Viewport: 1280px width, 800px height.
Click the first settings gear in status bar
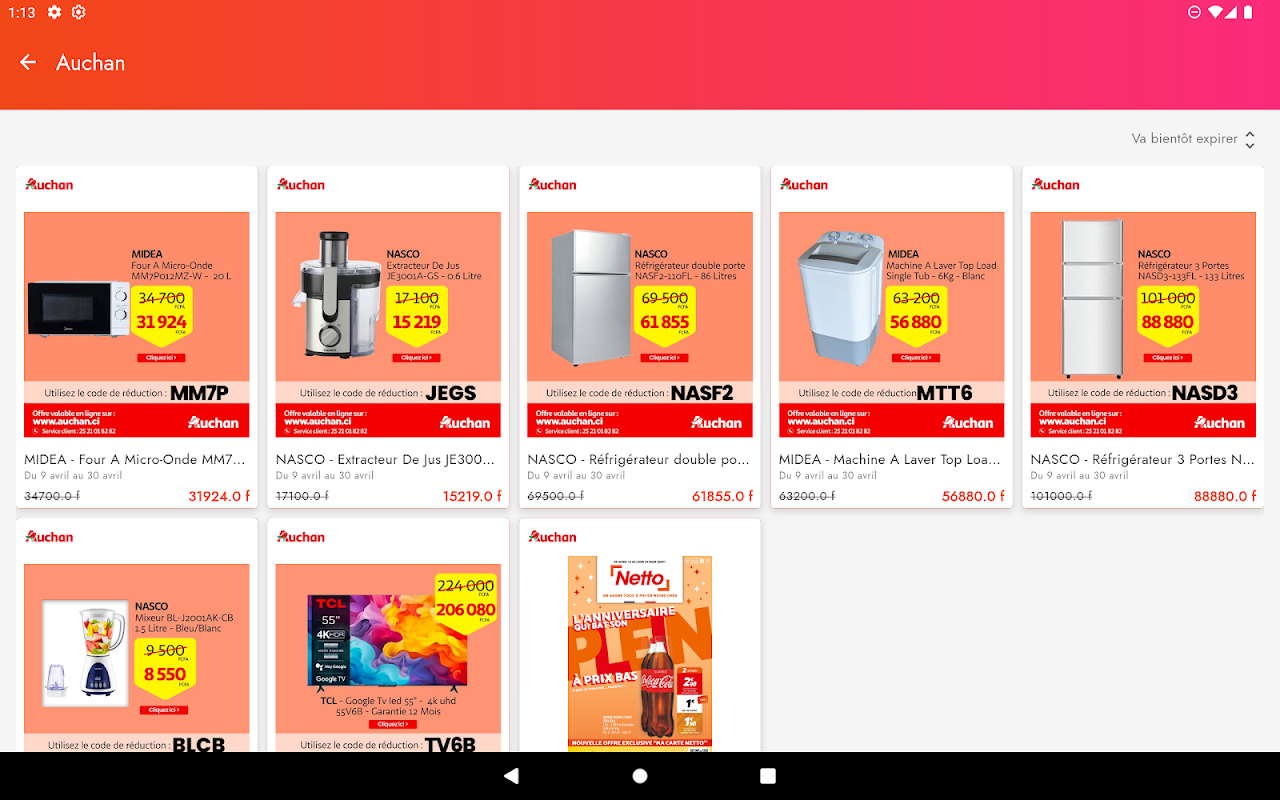click(x=54, y=12)
